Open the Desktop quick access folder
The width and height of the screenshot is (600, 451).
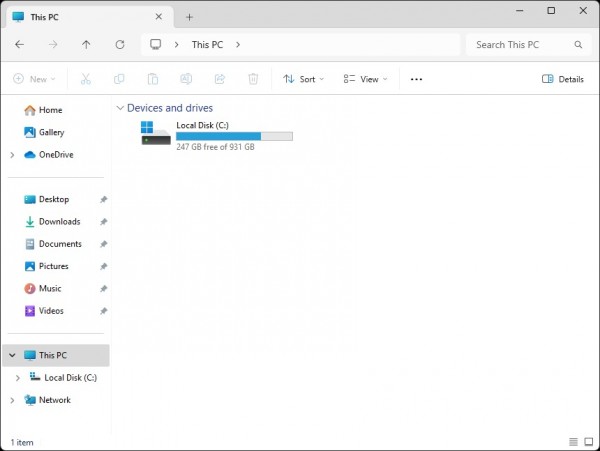point(56,199)
